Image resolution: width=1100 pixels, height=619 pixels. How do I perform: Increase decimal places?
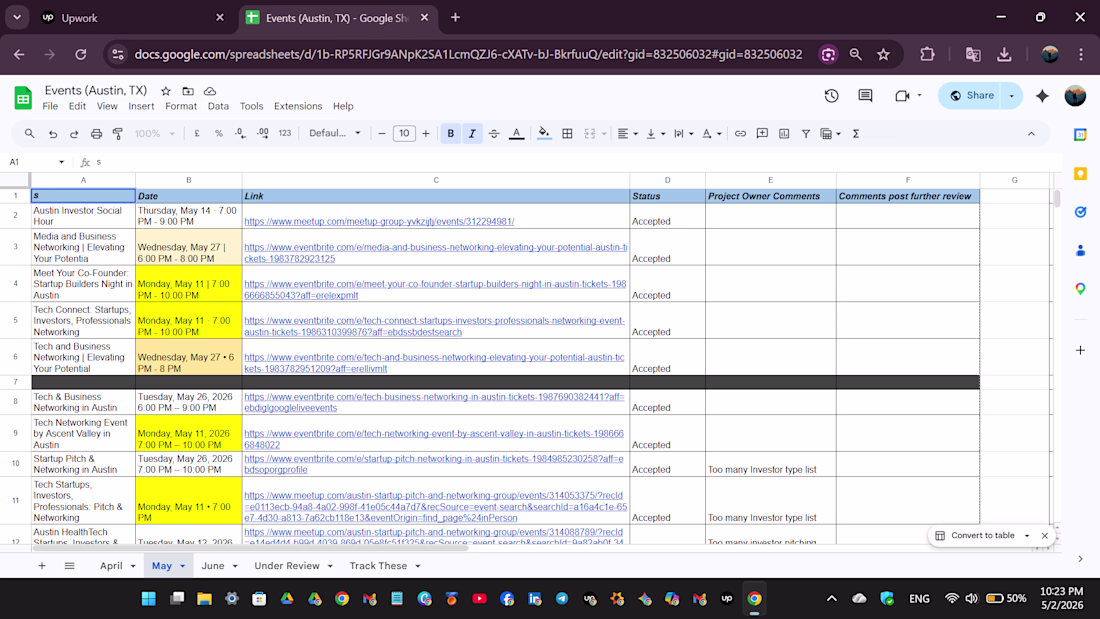coord(262,133)
